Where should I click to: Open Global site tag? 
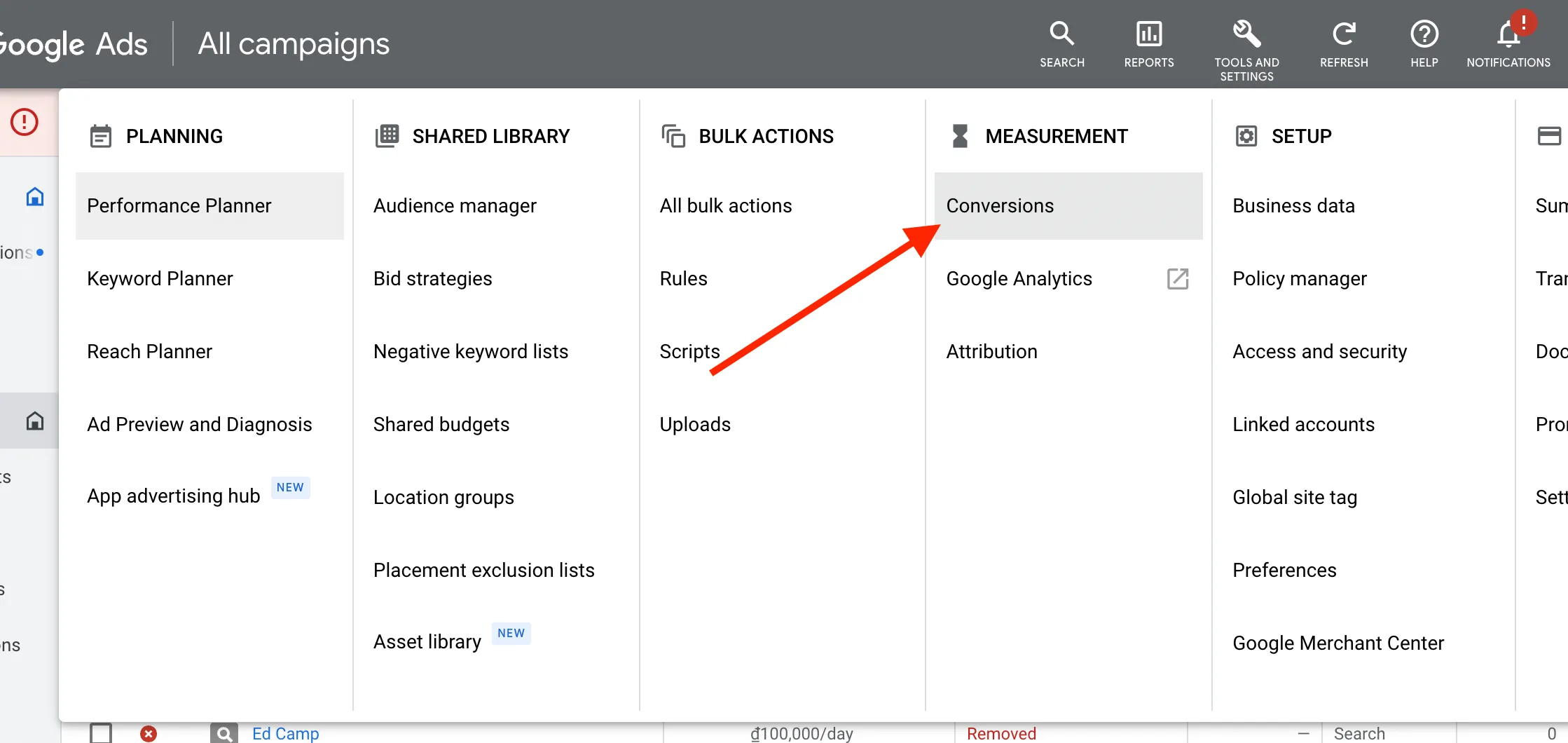[1295, 498]
